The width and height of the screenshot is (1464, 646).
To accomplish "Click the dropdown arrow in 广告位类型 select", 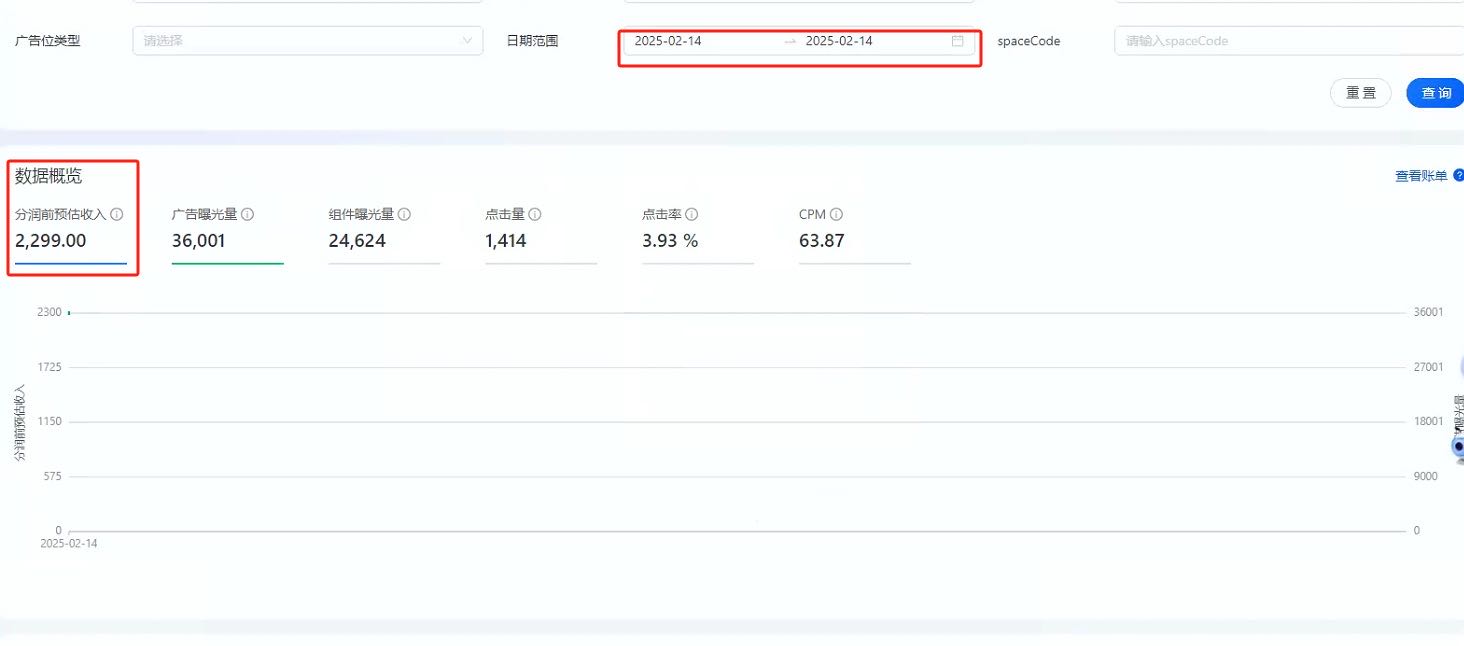I will click(467, 41).
